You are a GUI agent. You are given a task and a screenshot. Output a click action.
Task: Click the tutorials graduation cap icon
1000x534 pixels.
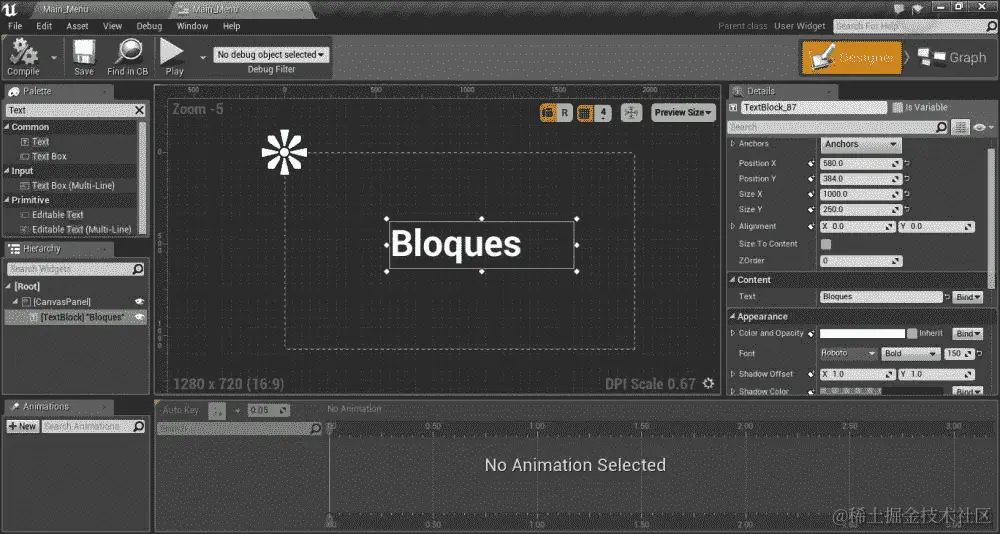(x=918, y=8)
